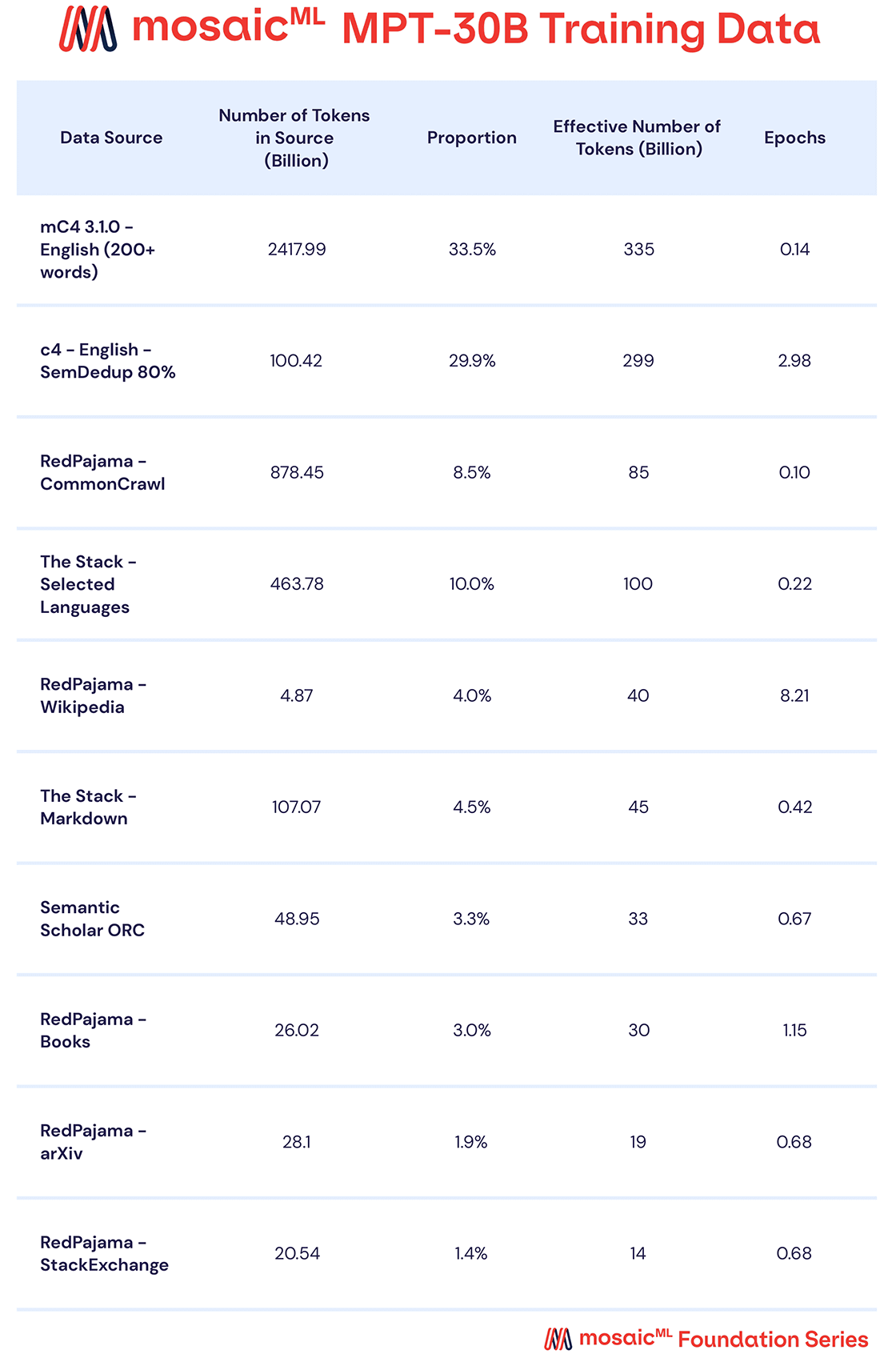Click the "Epochs" column header
This screenshot has width=896, height=1354.
pos(794,138)
